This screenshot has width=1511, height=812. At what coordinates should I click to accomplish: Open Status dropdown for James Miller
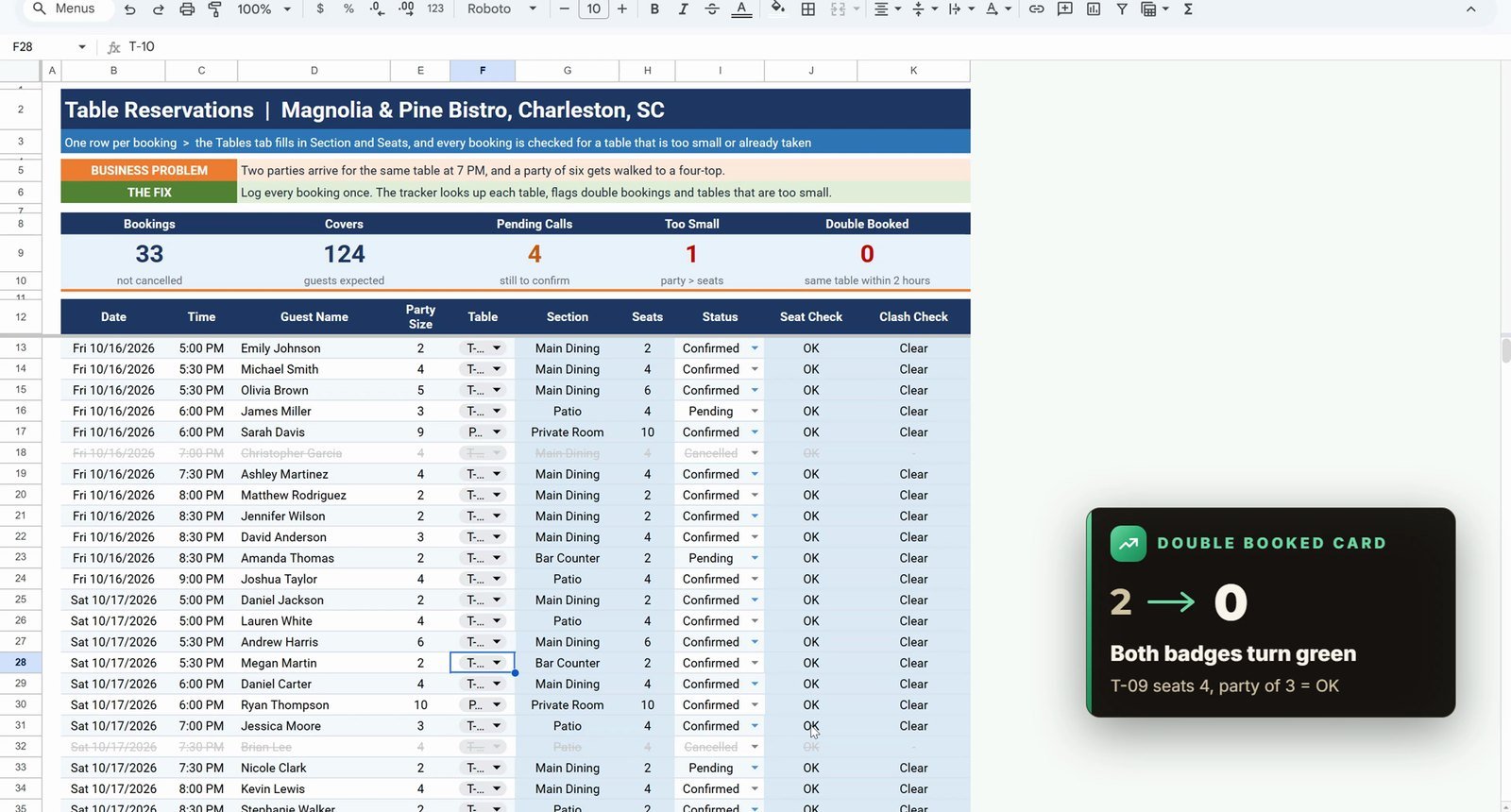click(x=755, y=412)
